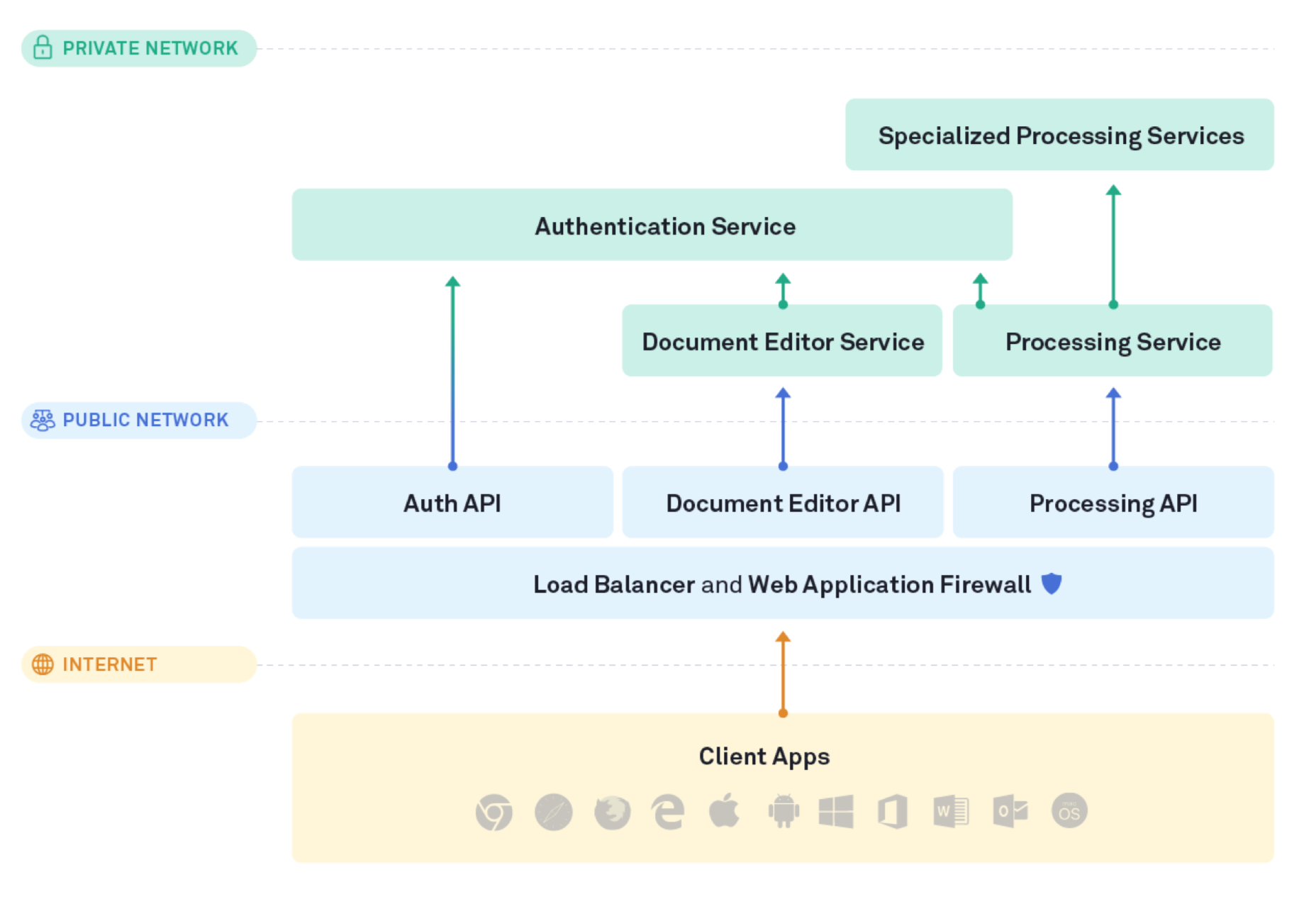Click the macOS circle icon
The image size is (1316, 899).
pos(1069,811)
